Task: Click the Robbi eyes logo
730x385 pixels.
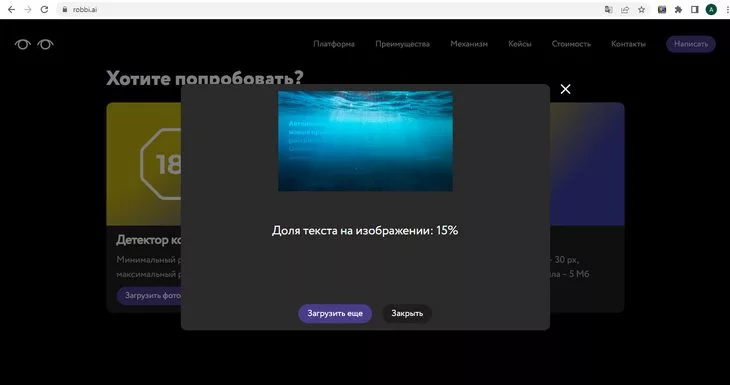Action: tap(34, 44)
